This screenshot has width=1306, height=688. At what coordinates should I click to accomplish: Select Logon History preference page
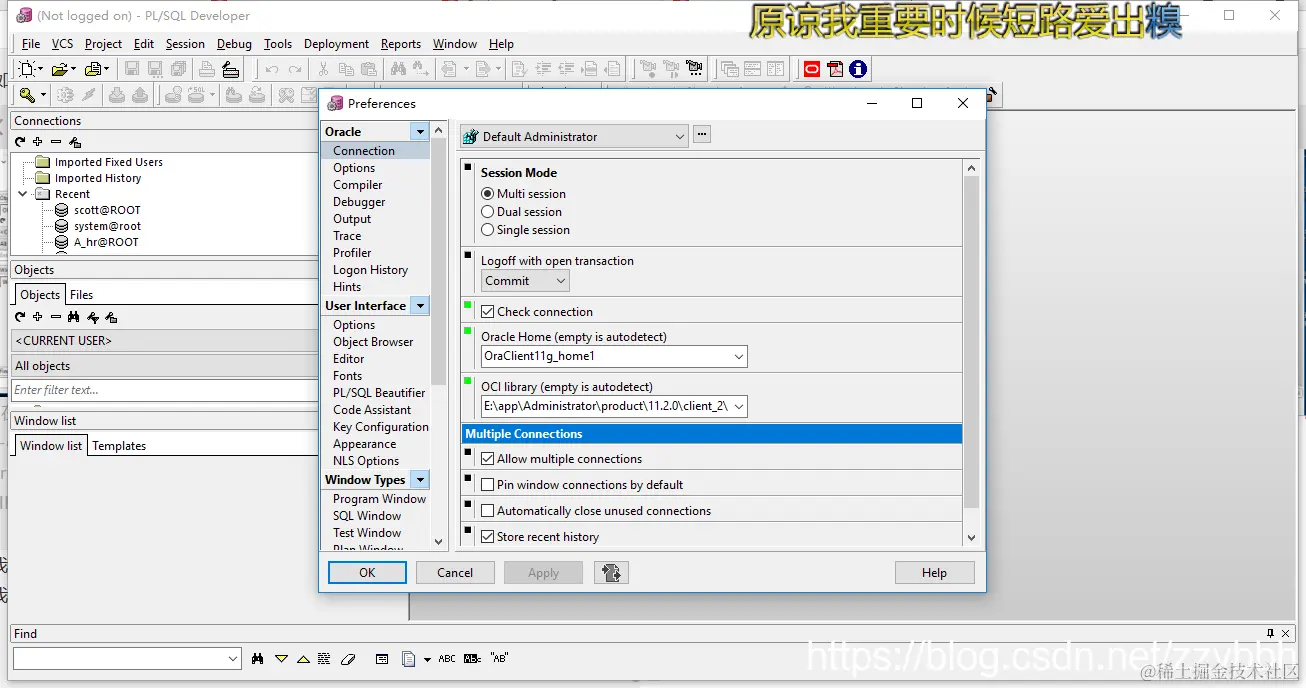(x=370, y=270)
